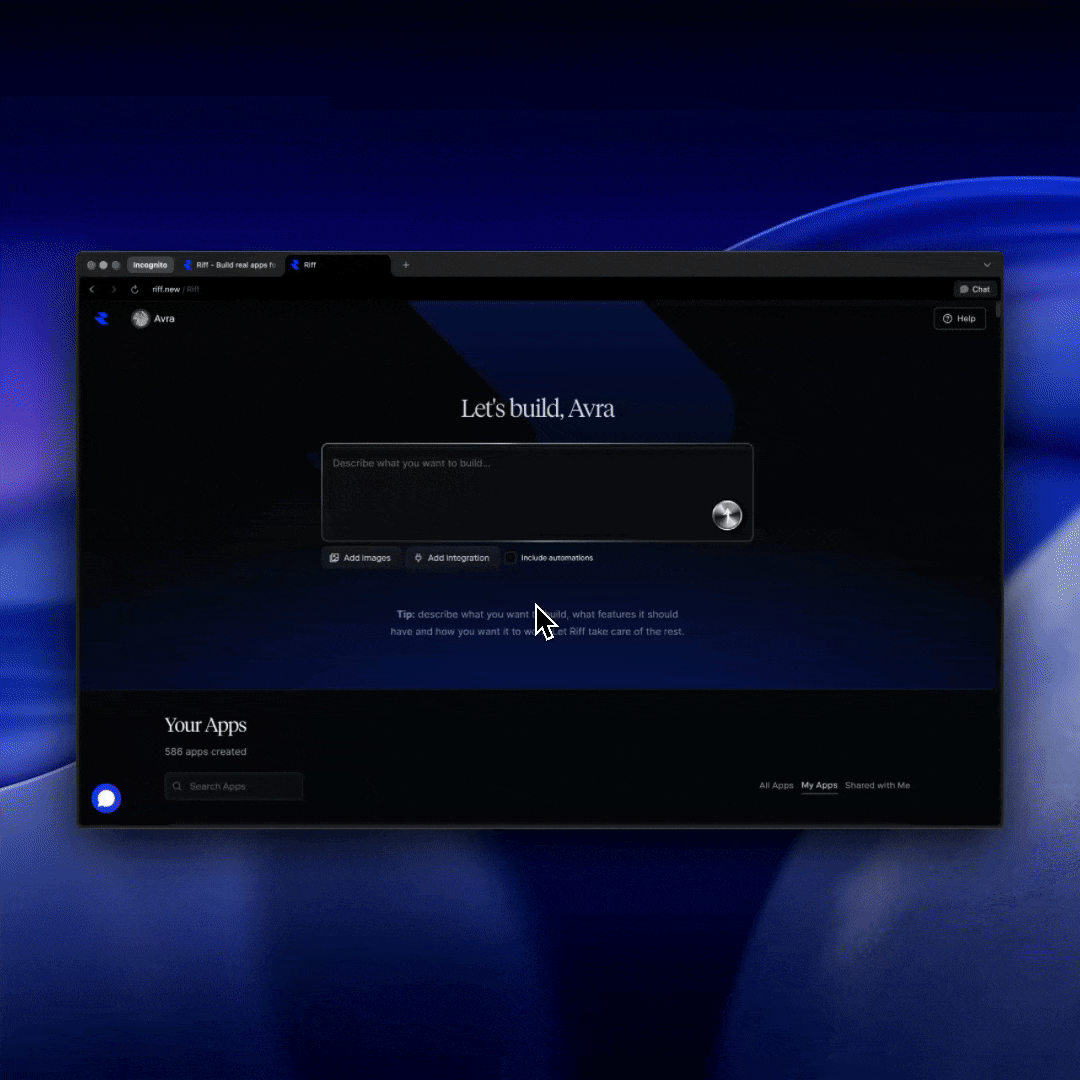Expand the tab list chevron at top right
Image resolution: width=1080 pixels, height=1080 pixels.
(x=987, y=265)
